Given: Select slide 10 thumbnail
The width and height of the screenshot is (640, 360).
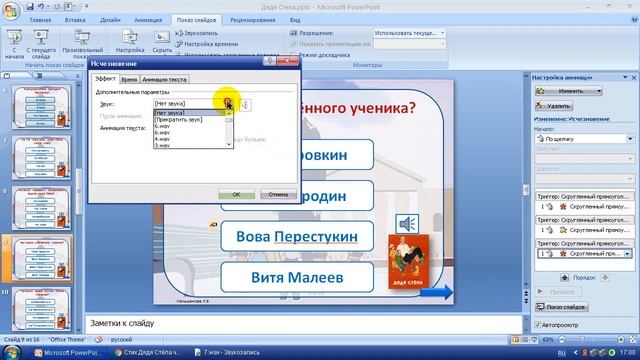Looking at the screenshot, I should pos(41,309).
